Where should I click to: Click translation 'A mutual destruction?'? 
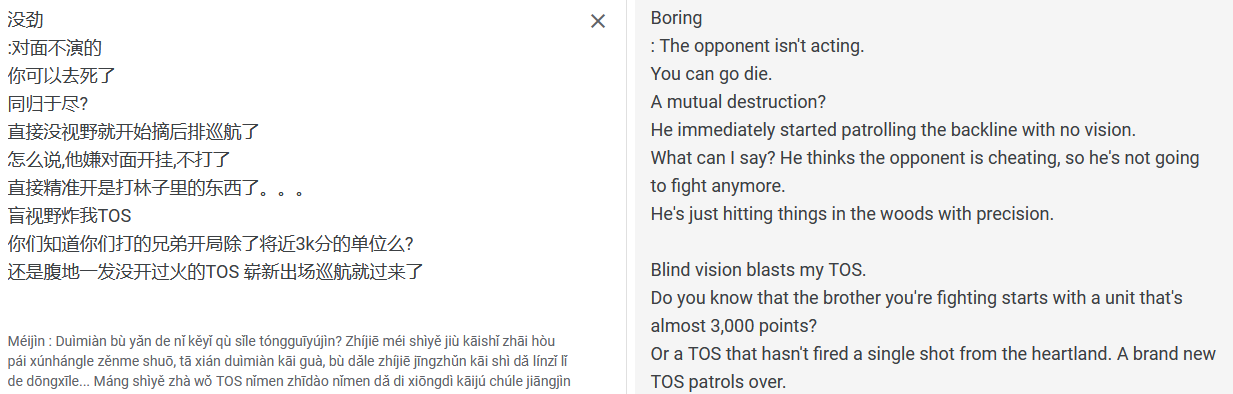tap(738, 102)
